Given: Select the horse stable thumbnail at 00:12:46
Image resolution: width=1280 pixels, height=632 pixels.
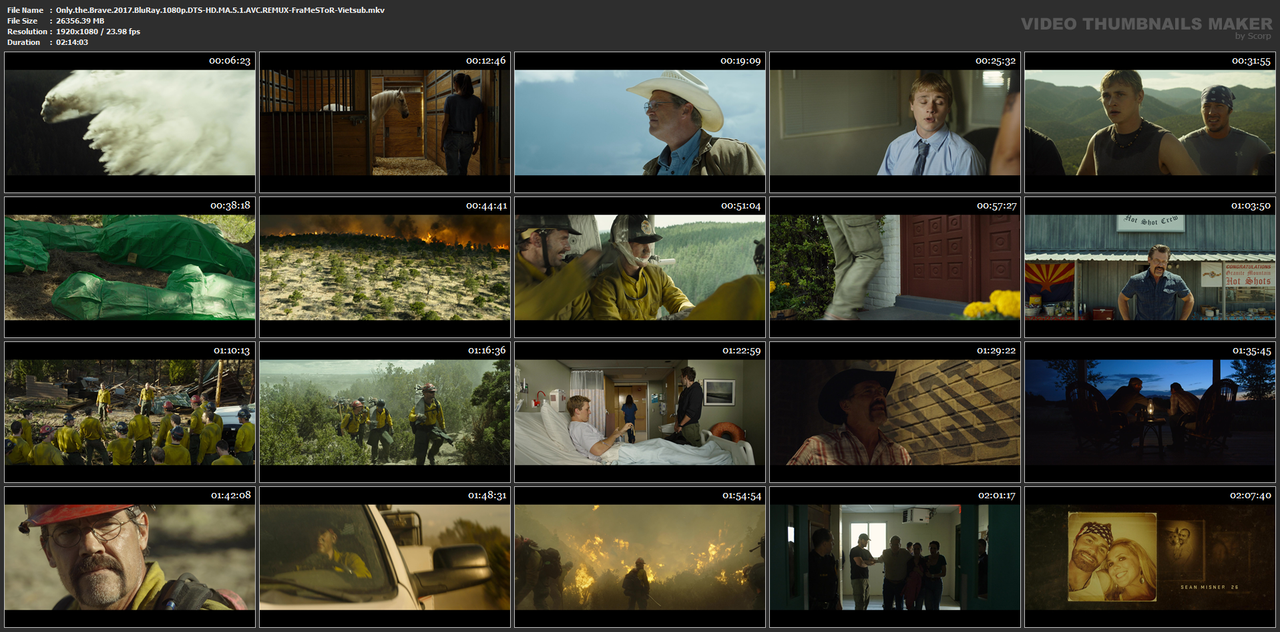Looking at the screenshot, I should click(x=385, y=122).
